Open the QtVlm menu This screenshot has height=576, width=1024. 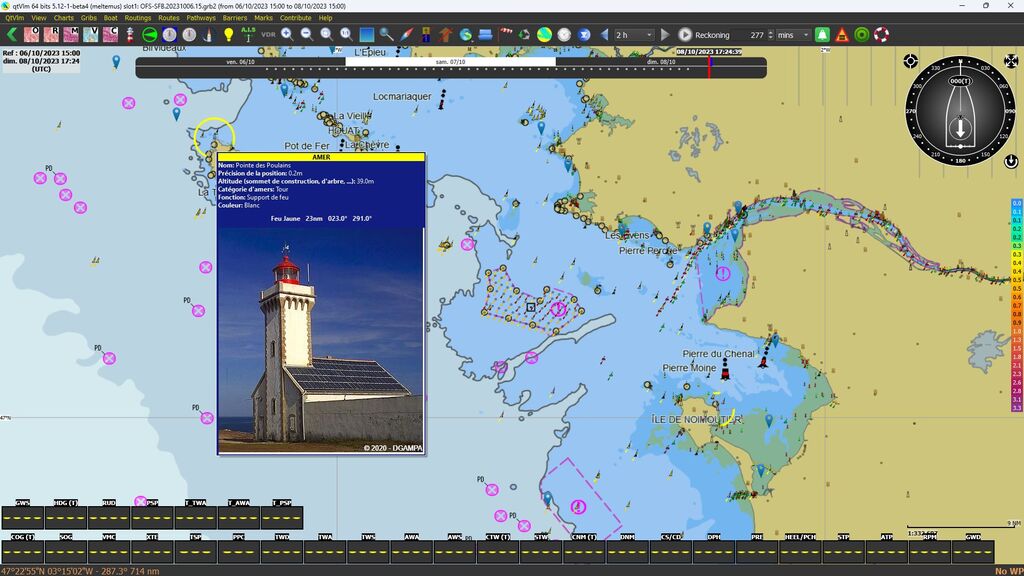14,18
